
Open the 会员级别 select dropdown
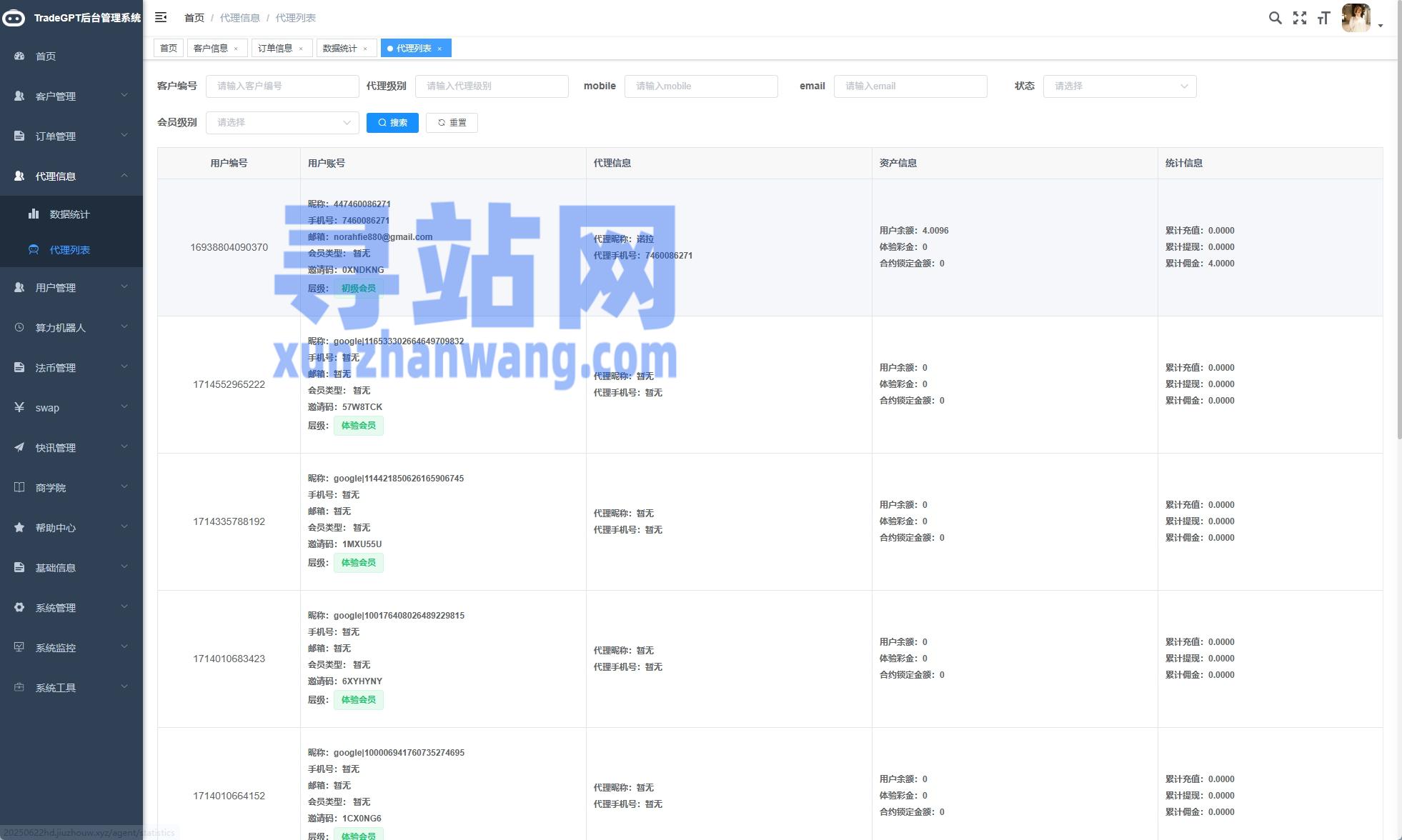282,122
